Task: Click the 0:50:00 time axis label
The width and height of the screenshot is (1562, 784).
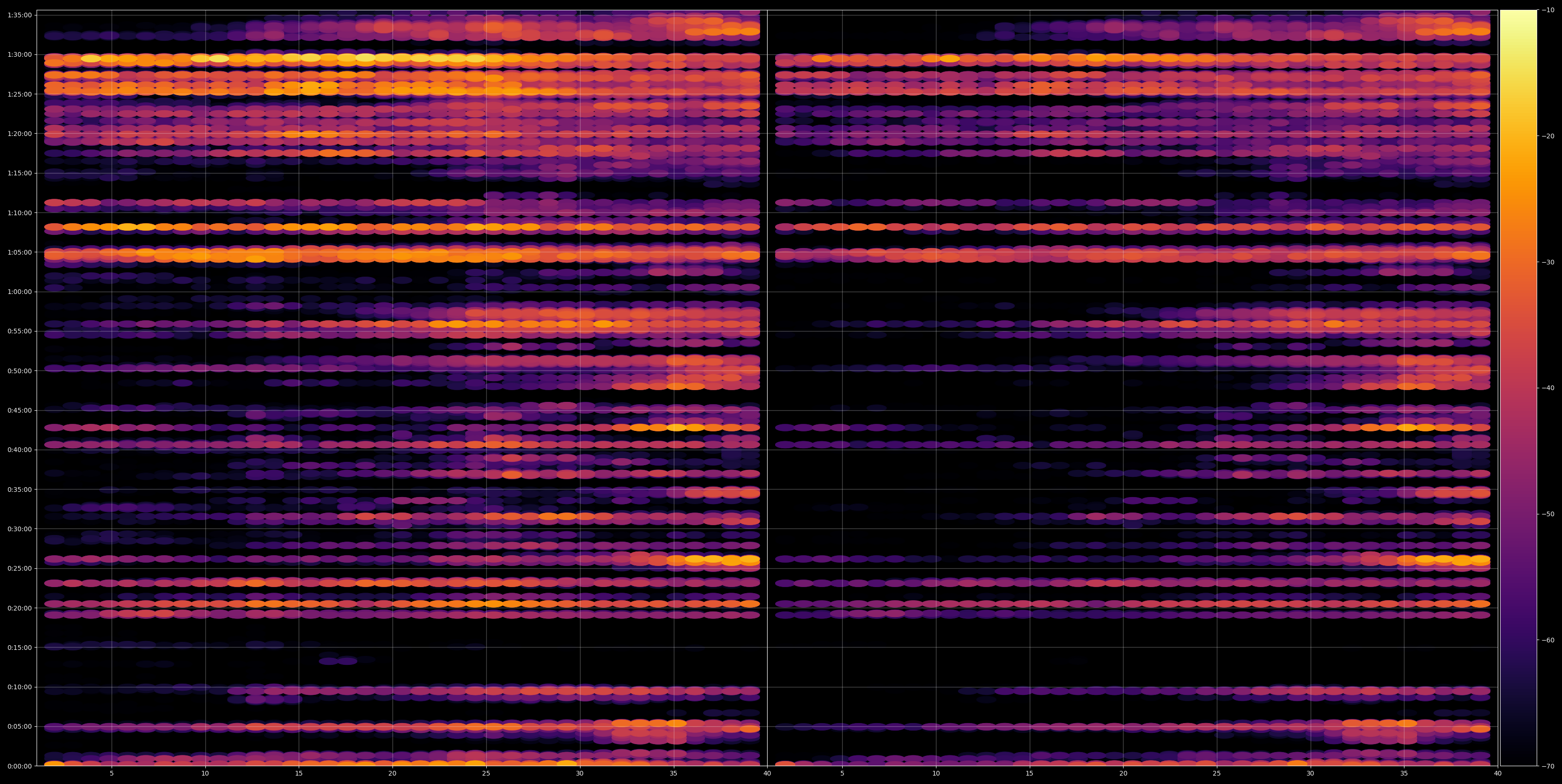Action: (19, 370)
